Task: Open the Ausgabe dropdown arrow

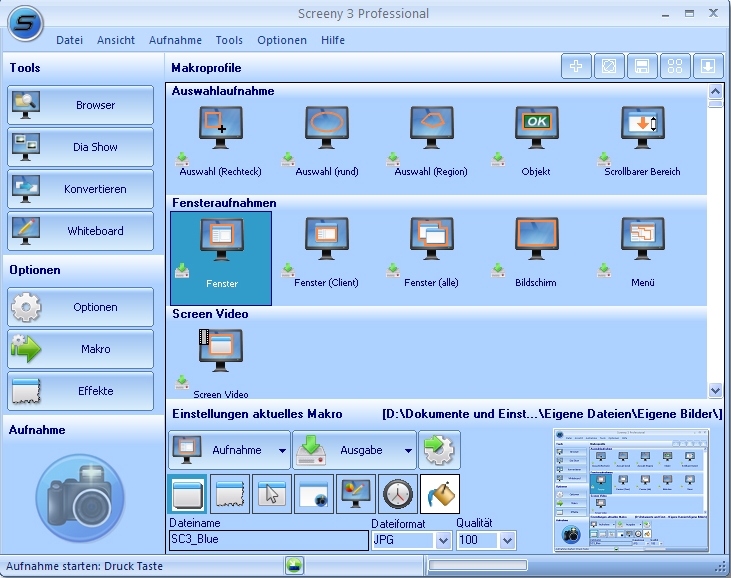Action: pos(408,450)
